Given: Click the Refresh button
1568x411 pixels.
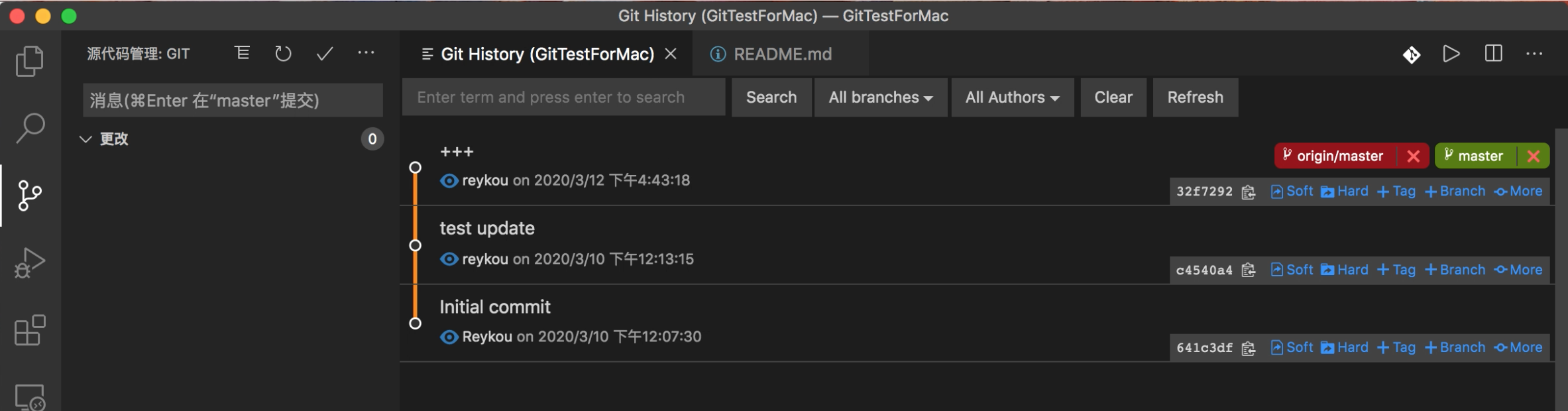Looking at the screenshot, I should 1194,97.
